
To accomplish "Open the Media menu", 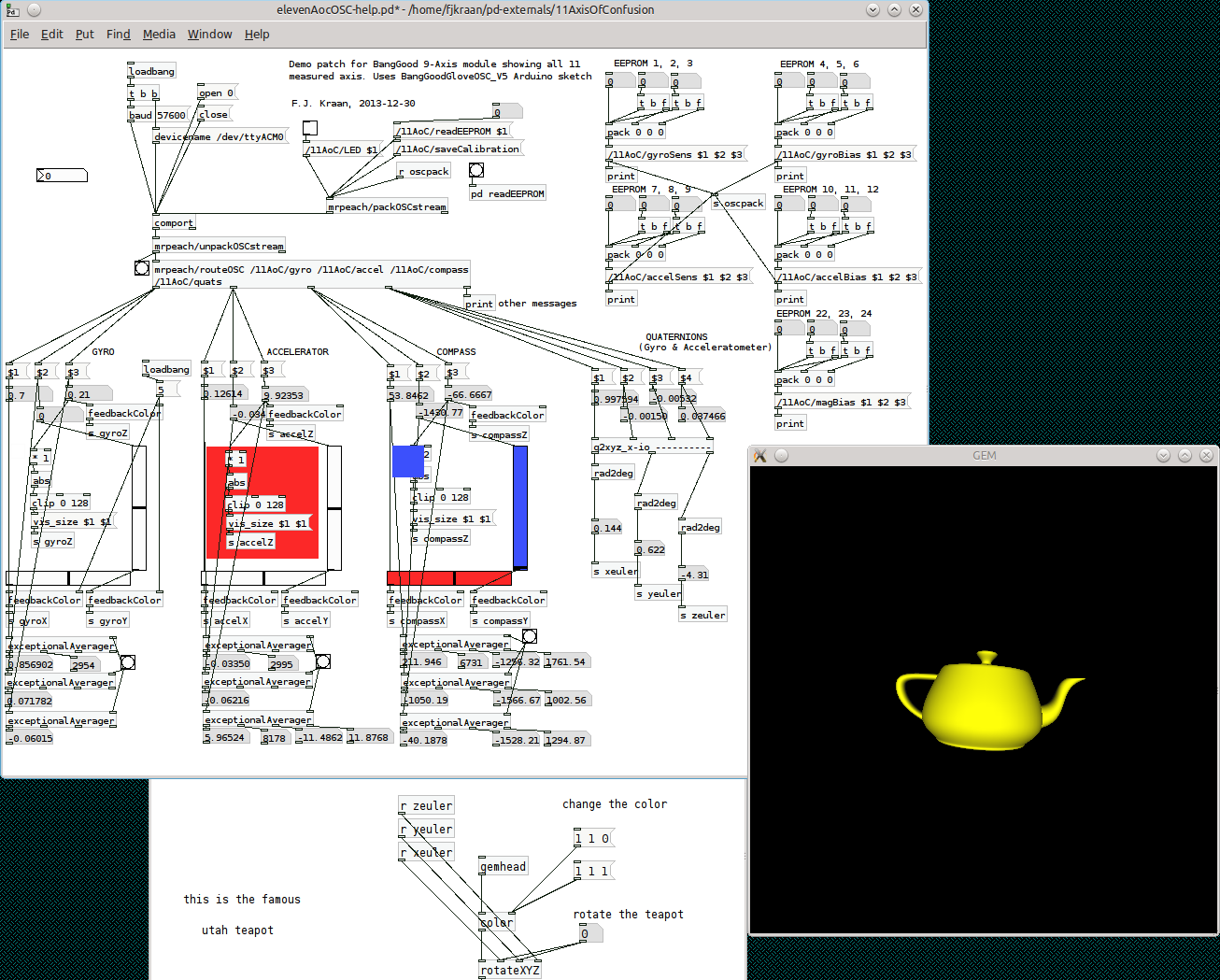I will tap(159, 34).
